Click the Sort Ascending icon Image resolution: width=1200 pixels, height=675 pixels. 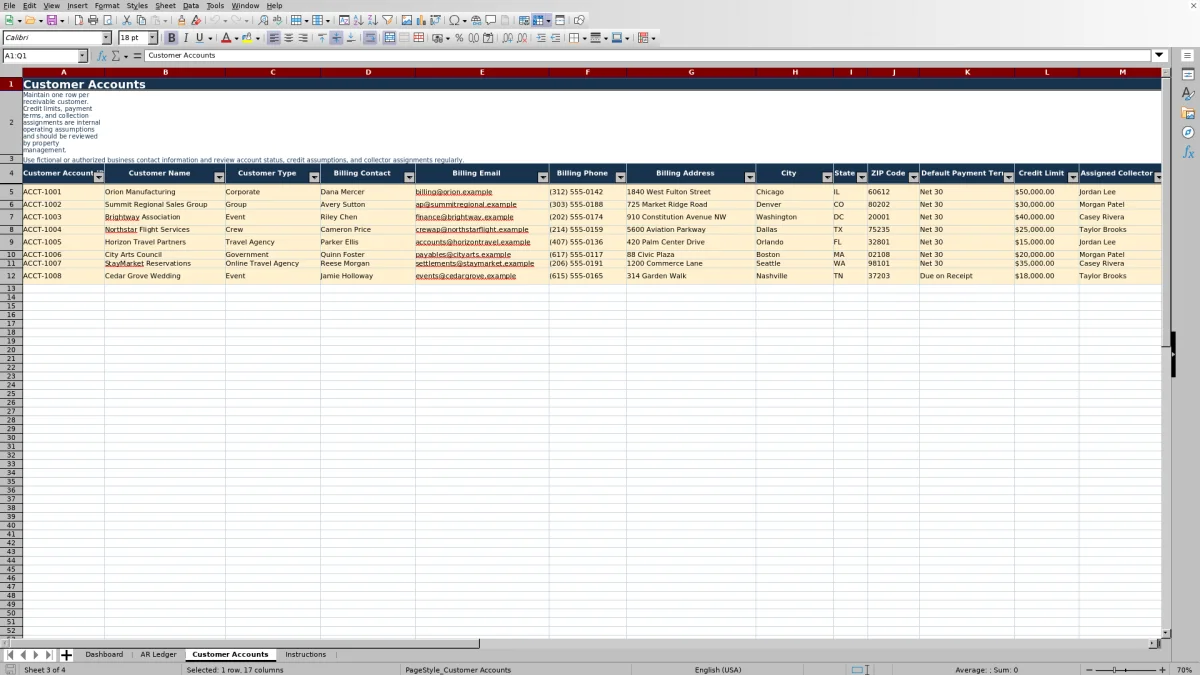(x=358, y=20)
